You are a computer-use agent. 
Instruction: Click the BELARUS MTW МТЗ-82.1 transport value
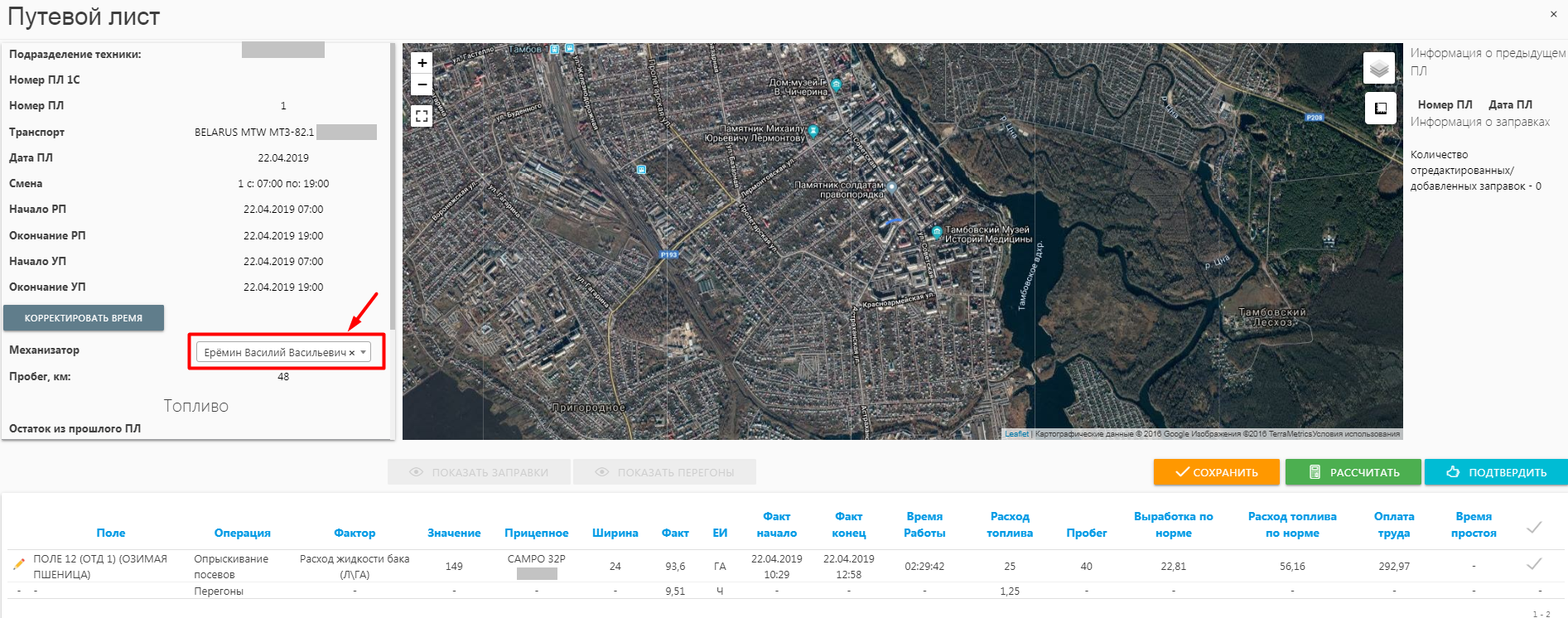tap(254, 133)
